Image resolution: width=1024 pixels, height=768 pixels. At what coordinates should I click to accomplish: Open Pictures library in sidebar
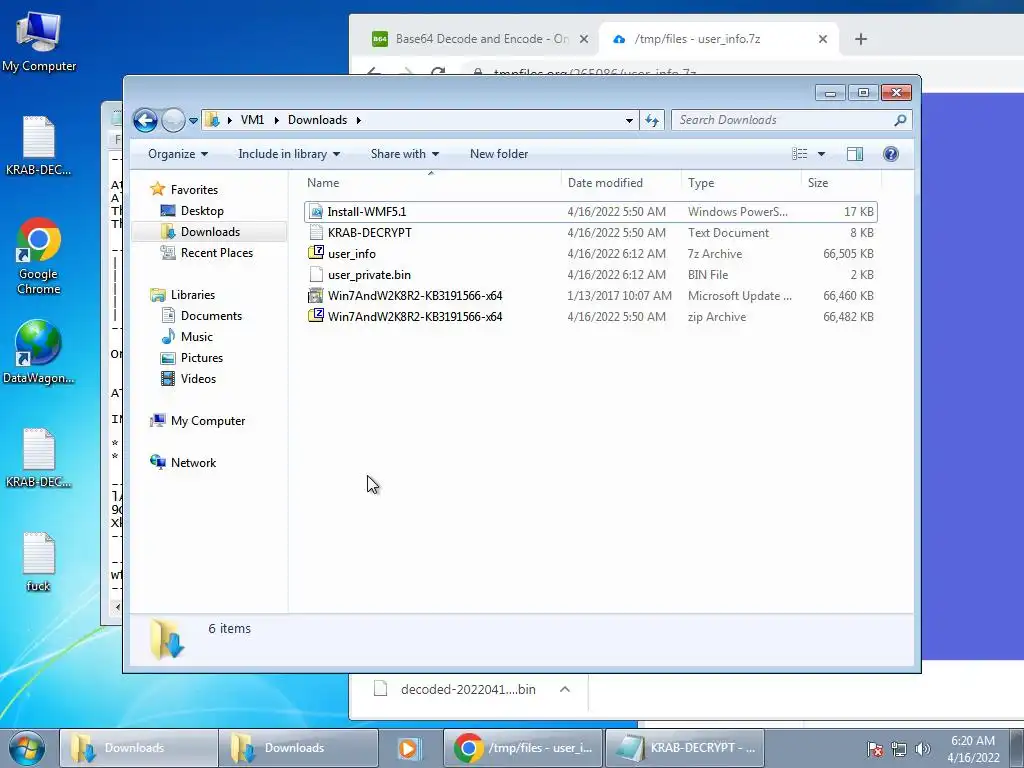point(201,357)
